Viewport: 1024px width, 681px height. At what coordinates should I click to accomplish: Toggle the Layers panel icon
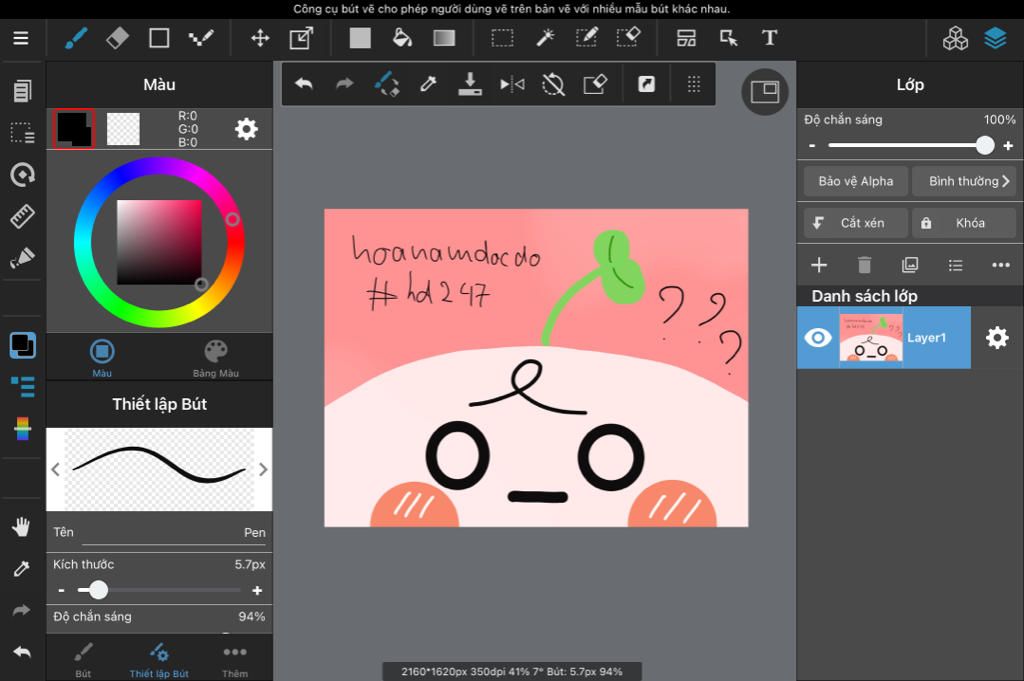(x=995, y=39)
